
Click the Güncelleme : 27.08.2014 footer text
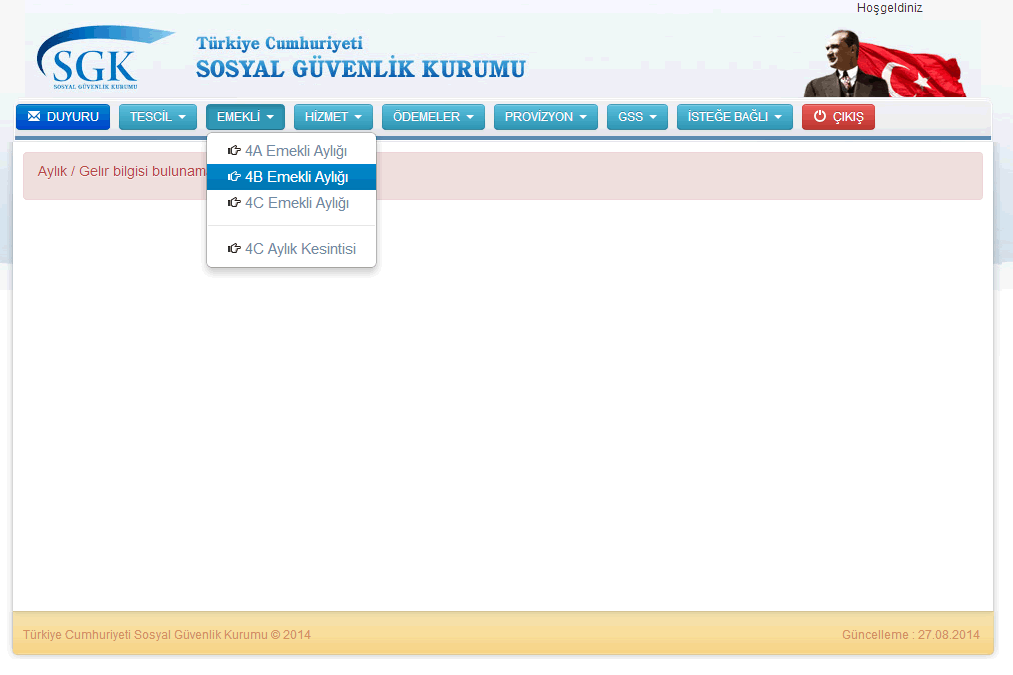pos(911,634)
